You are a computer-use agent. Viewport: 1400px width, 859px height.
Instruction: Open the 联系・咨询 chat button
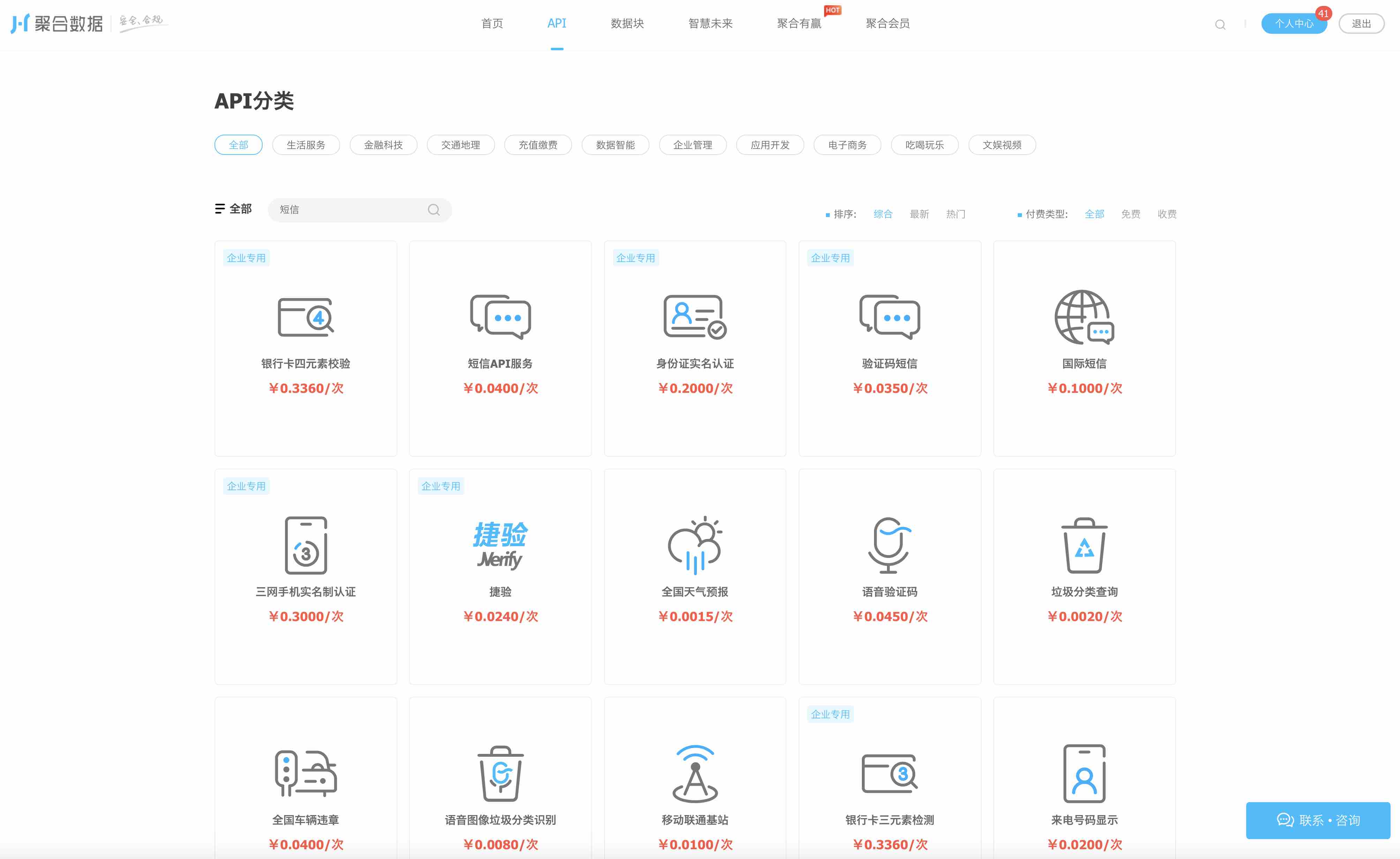1318,820
